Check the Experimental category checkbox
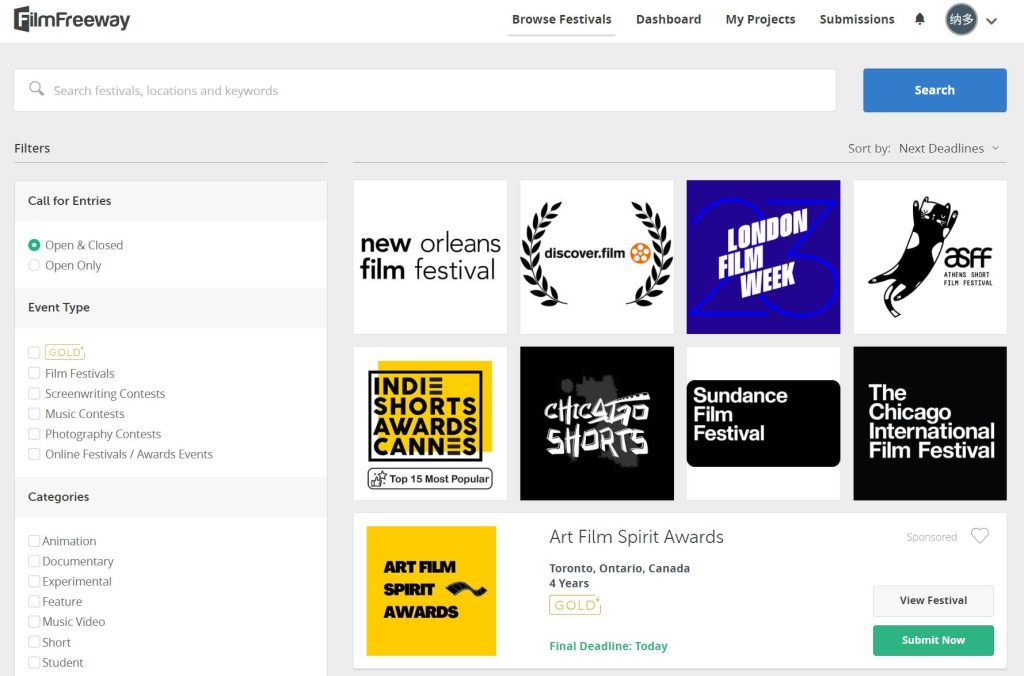1024x676 pixels. coord(34,581)
